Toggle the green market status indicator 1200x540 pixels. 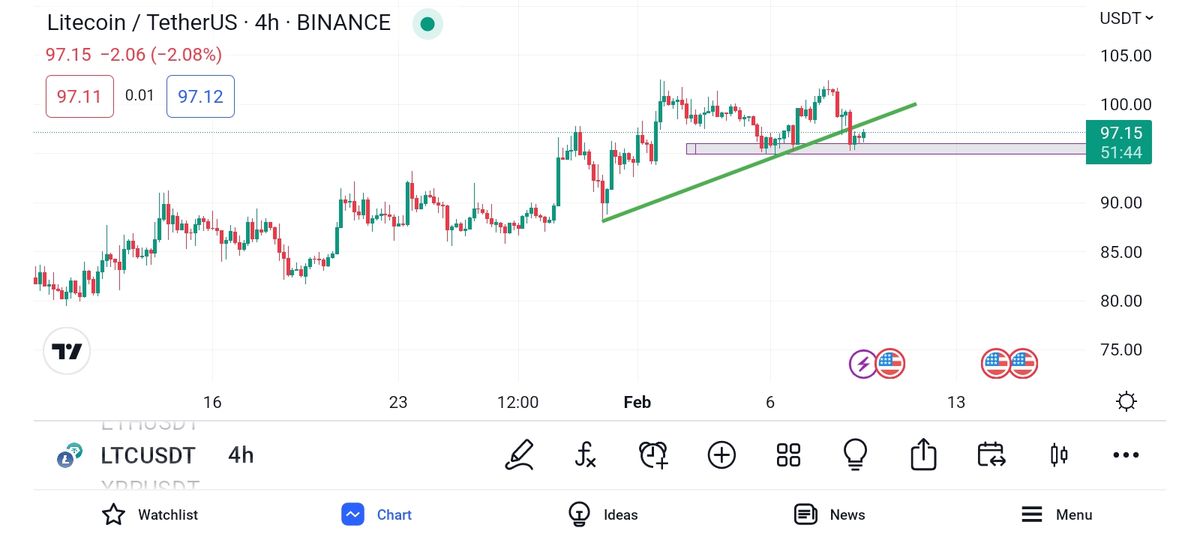[428, 24]
